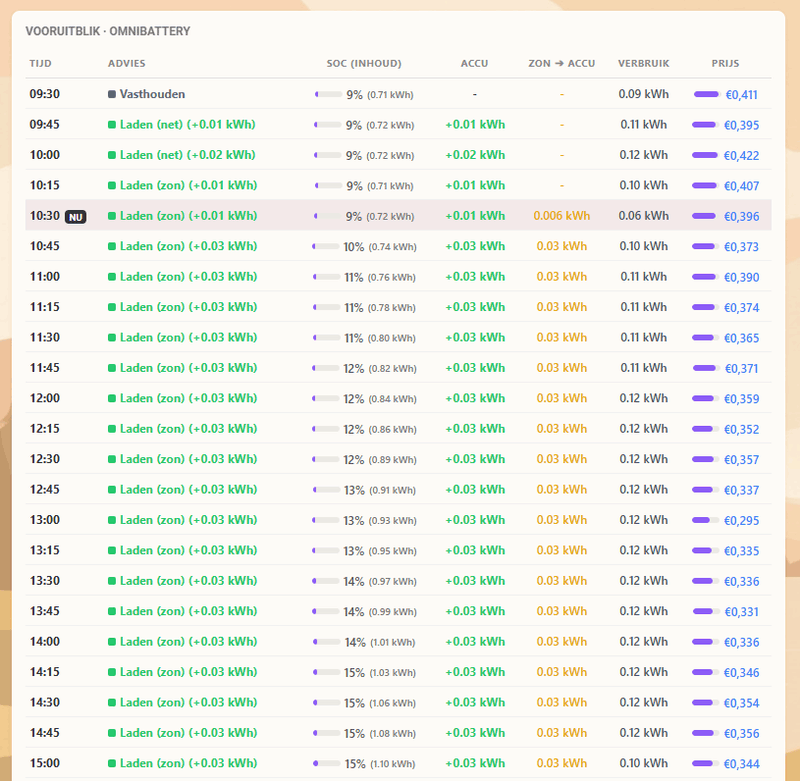The image size is (800, 781).
Task: Click price €0,331 at 13:45
Action: pyautogui.click(x=742, y=612)
